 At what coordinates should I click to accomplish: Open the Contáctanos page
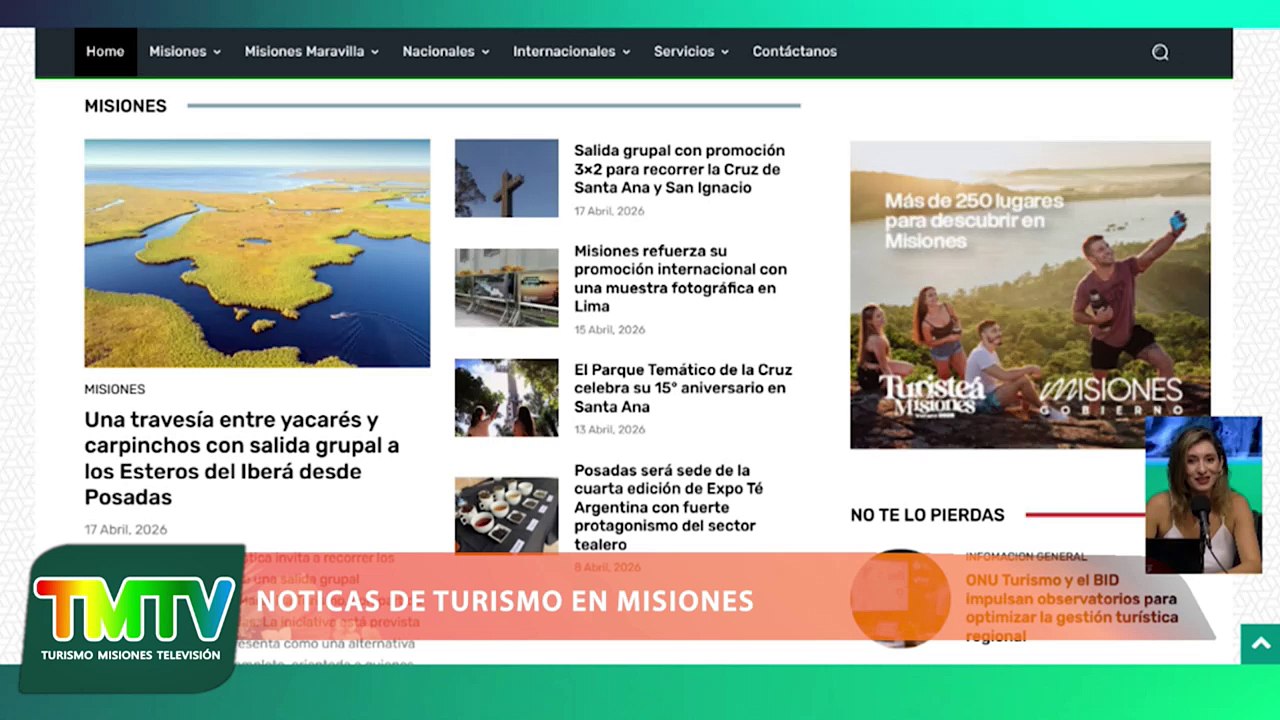click(795, 52)
